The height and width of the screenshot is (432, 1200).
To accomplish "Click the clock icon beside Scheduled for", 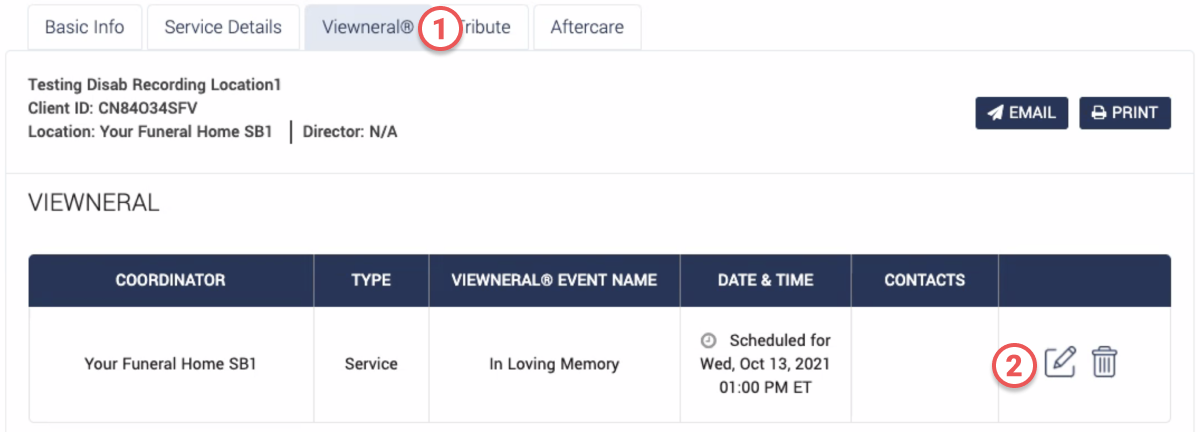I will coord(708,341).
